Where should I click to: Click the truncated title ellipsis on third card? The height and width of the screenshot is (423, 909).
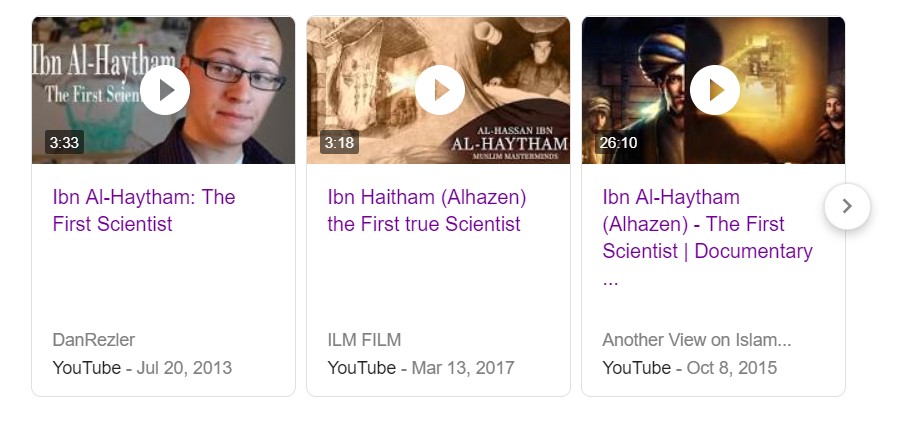click(610, 282)
